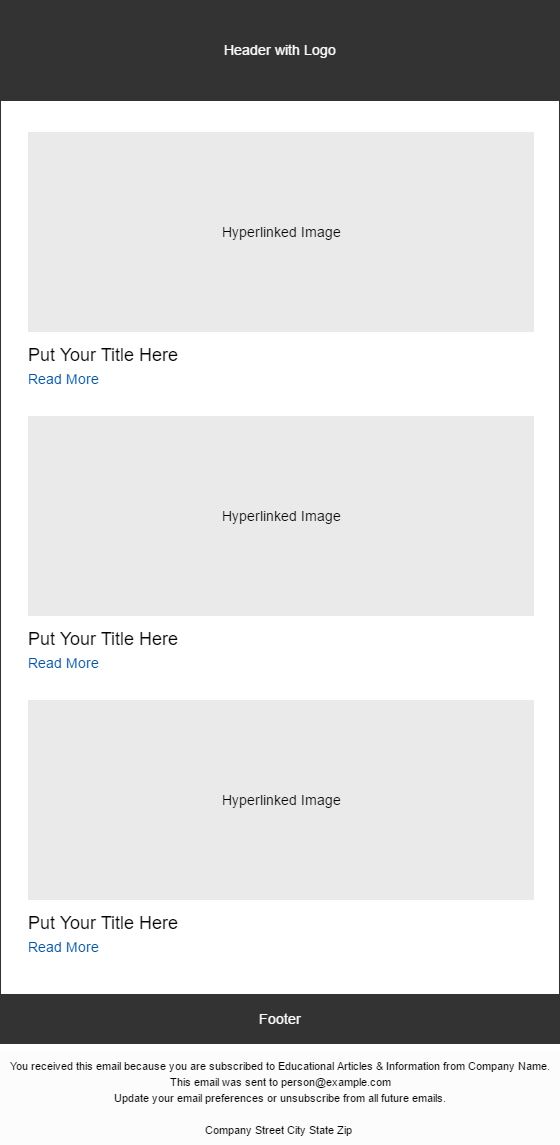Viewport: 560px width, 1145px height.
Task: Click the Company Street City State Zip address
Action: pos(278,1130)
